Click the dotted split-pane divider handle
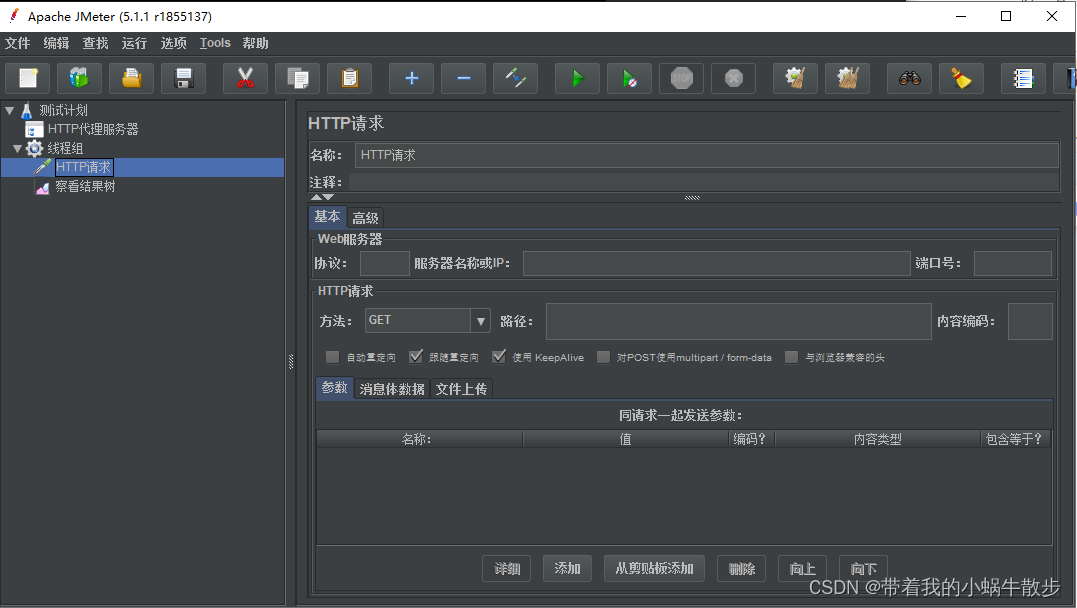Screen dimensions: 1077x608 pyautogui.click(x=291, y=361)
